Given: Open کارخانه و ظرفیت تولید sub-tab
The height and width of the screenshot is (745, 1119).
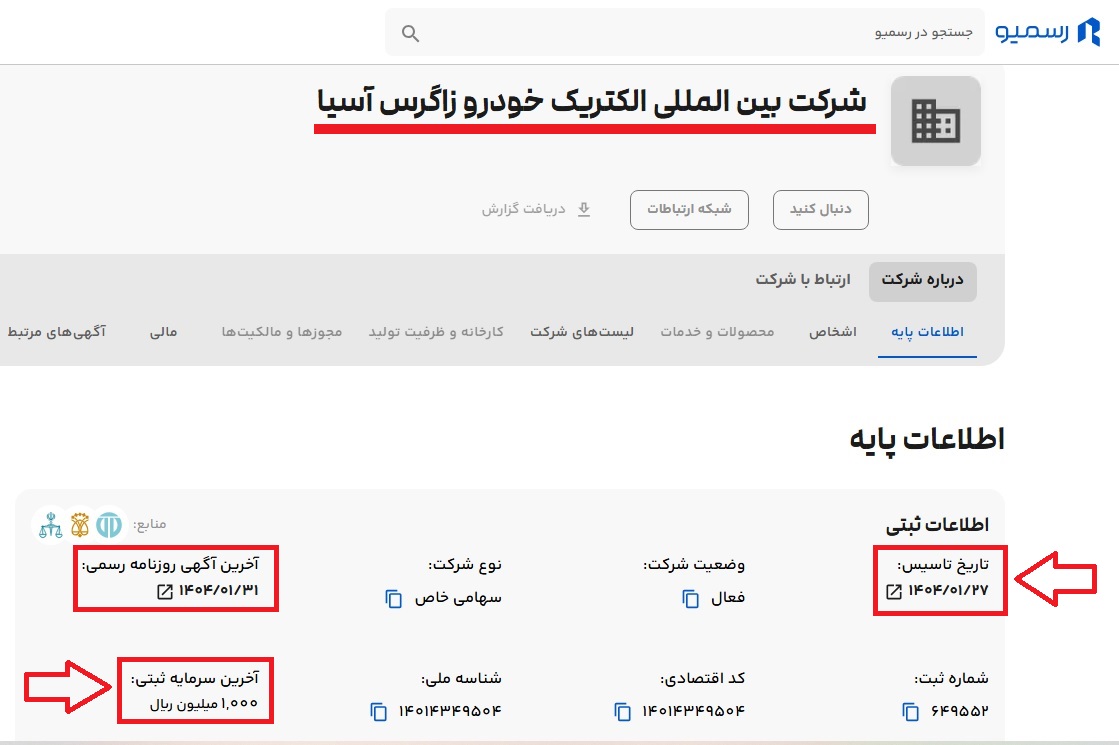Looking at the screenshot, I should (436, 333).
